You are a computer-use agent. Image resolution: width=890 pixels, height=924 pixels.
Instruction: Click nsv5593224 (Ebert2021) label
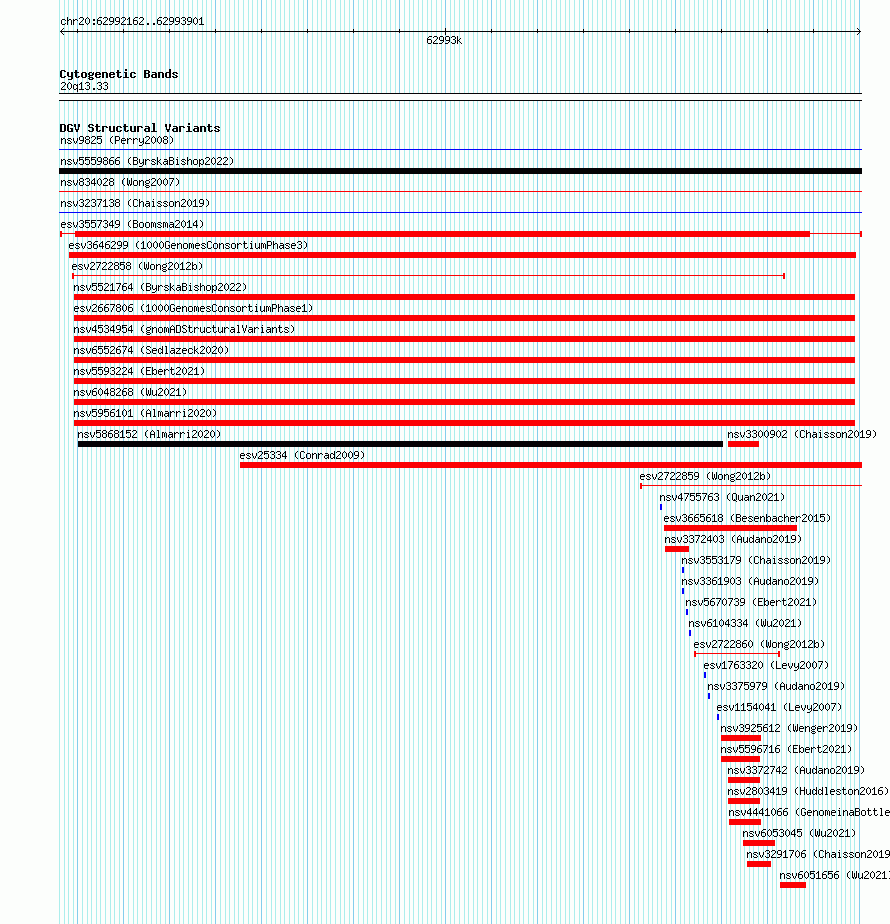[x=139, y=371]
